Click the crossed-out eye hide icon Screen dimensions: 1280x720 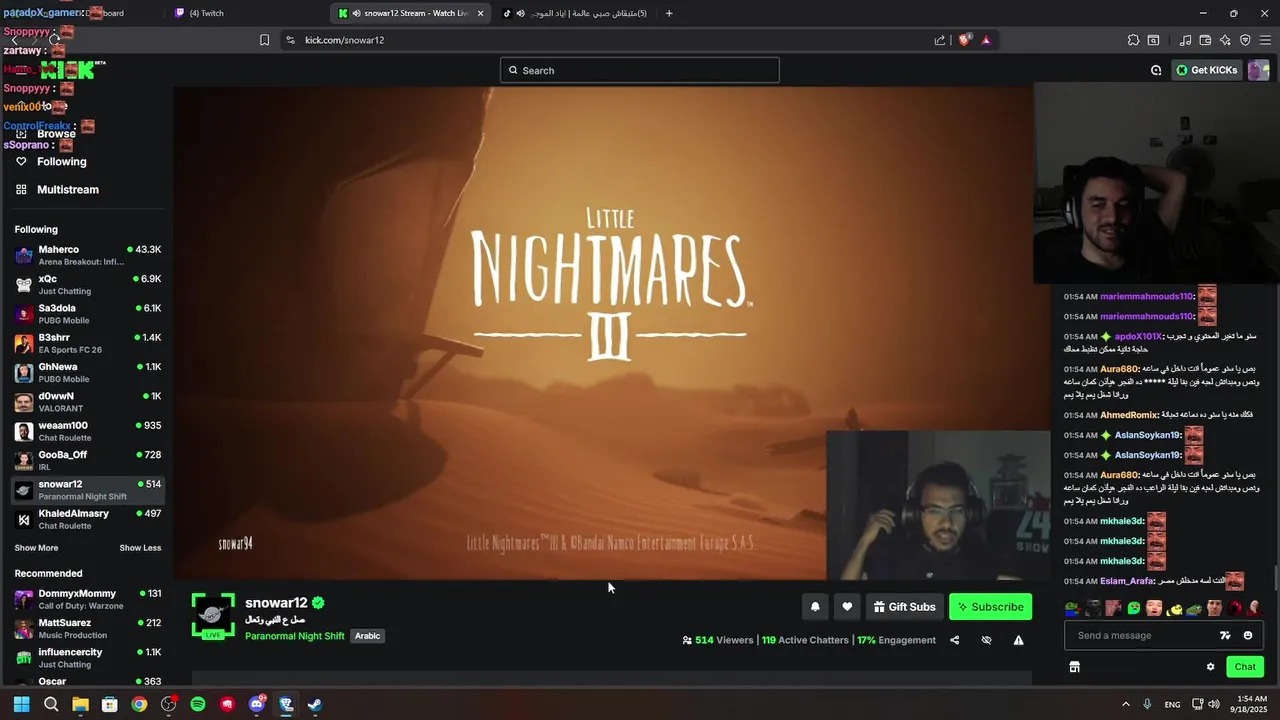[x=986, y=640]
